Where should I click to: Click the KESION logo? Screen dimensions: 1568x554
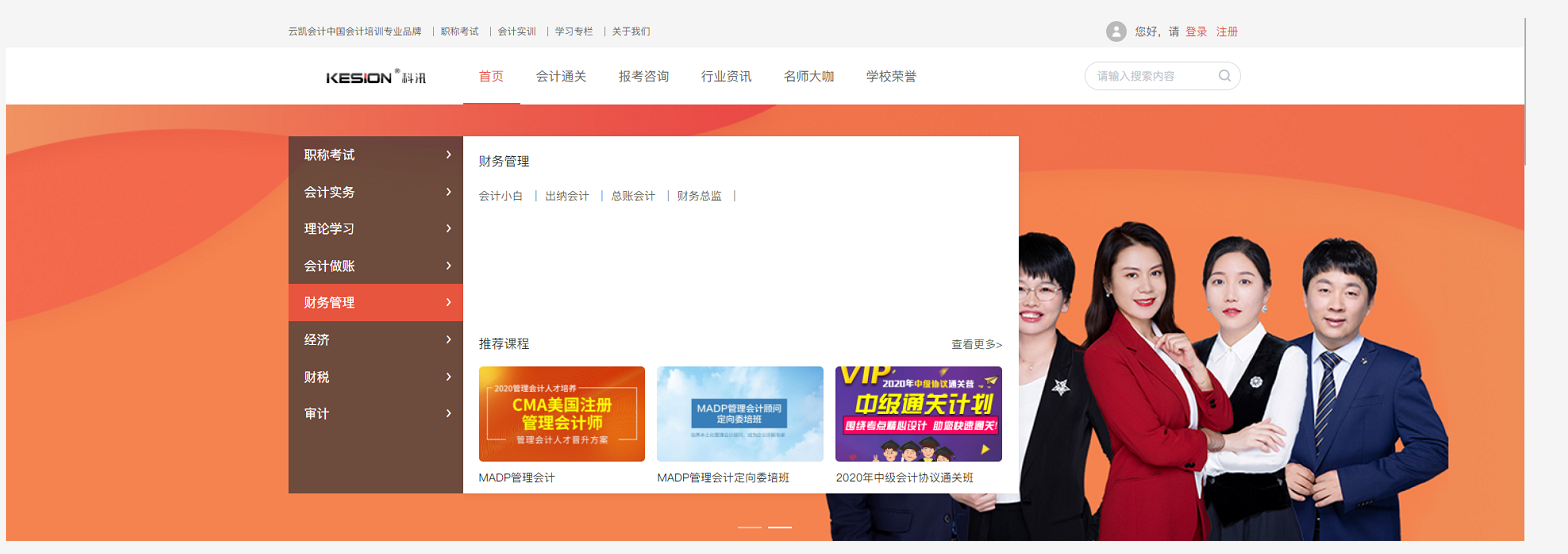376,77
